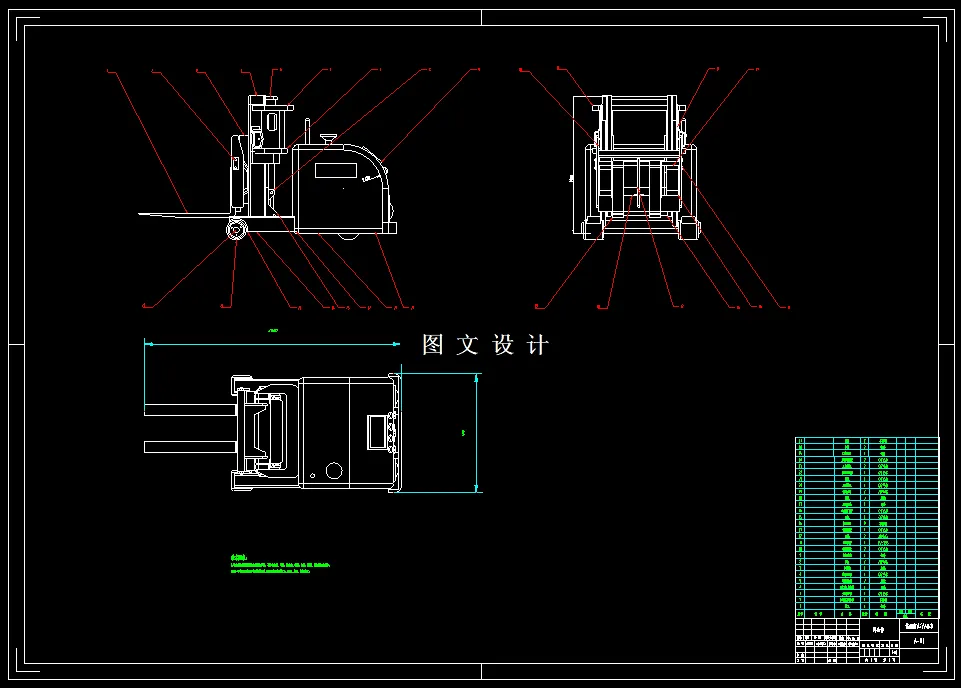Select the front load wheel in side view
961x688 pixels.
236,230
